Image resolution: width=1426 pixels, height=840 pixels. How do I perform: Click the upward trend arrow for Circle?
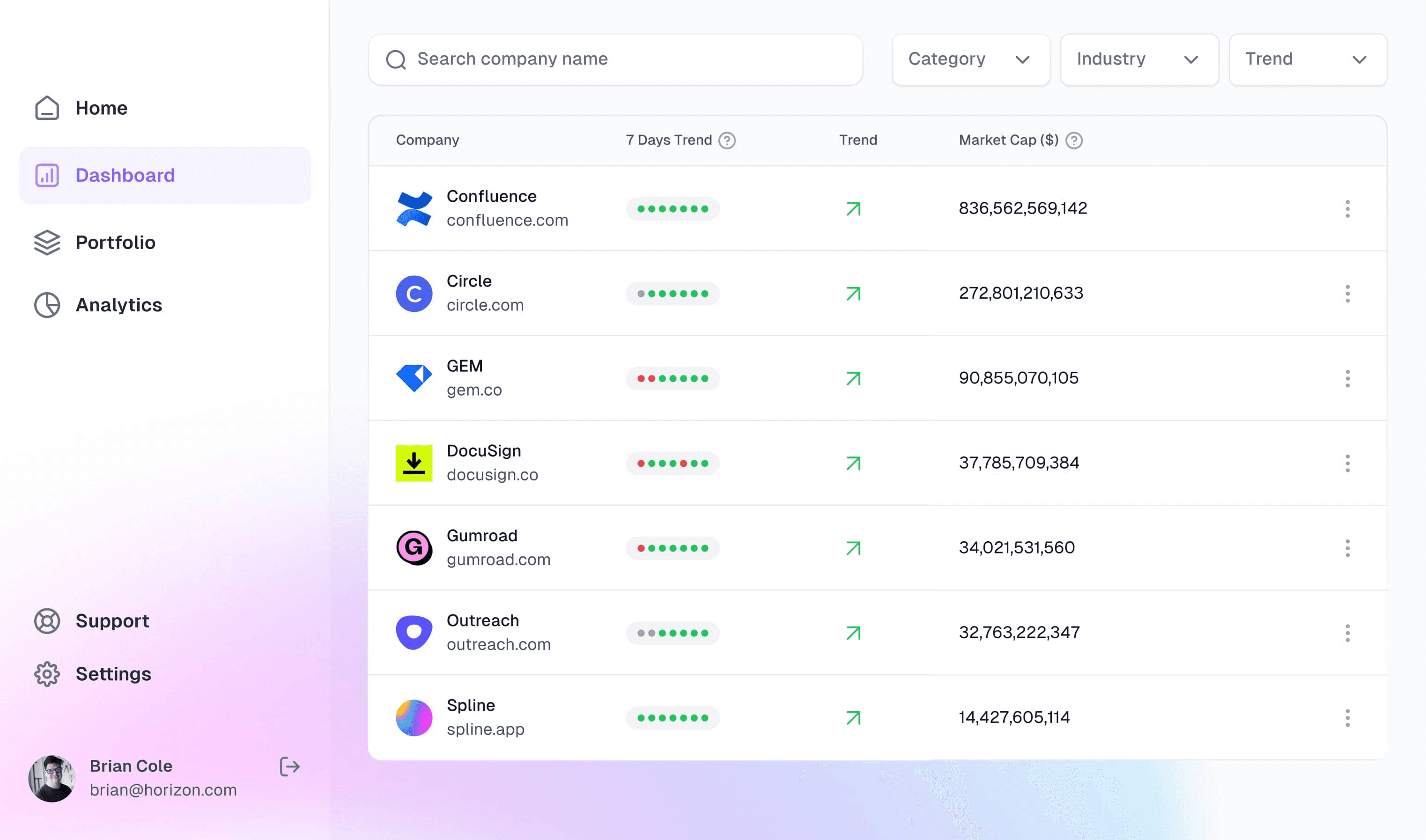pos(853,294)
